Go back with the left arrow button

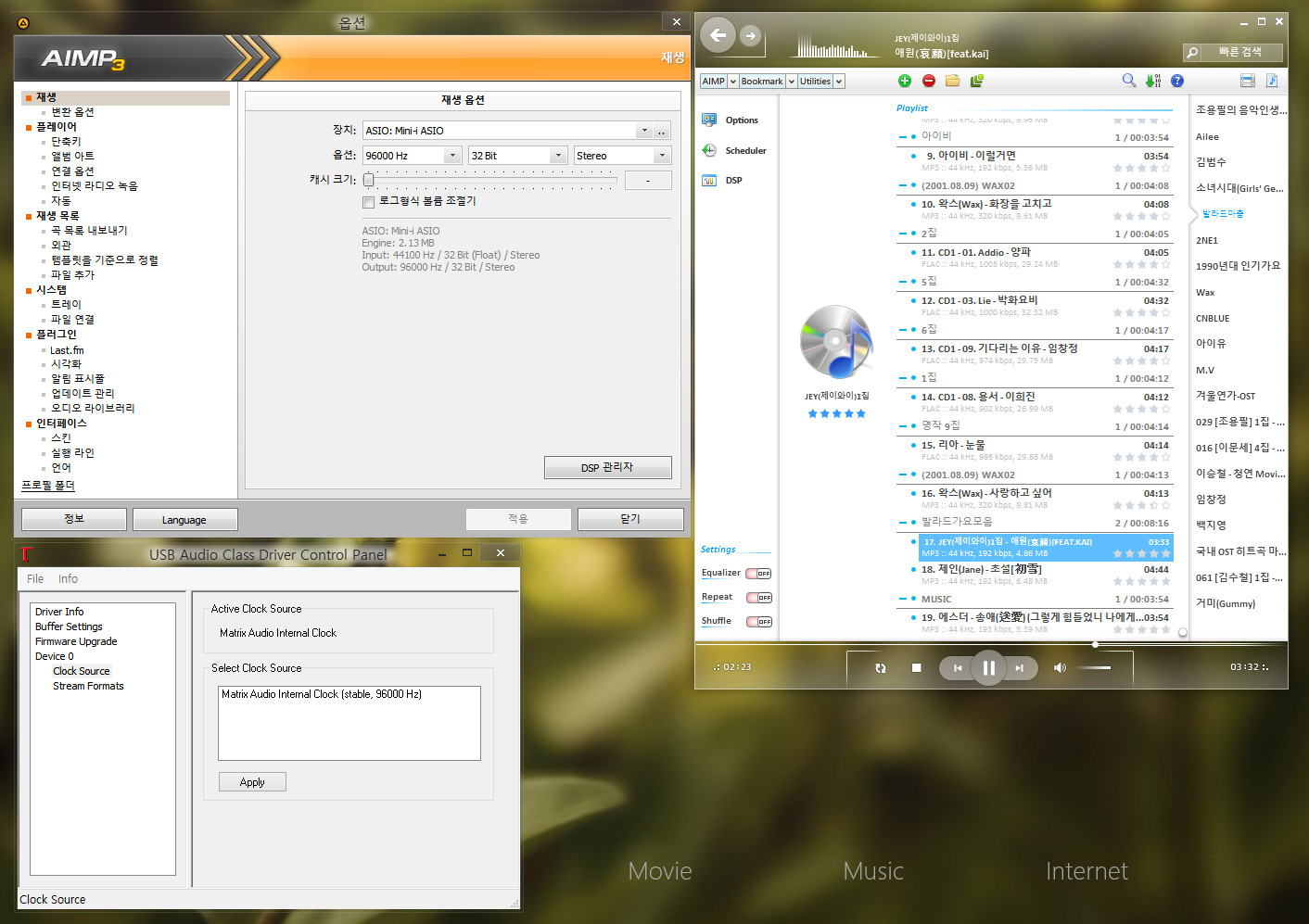(718, 35)
